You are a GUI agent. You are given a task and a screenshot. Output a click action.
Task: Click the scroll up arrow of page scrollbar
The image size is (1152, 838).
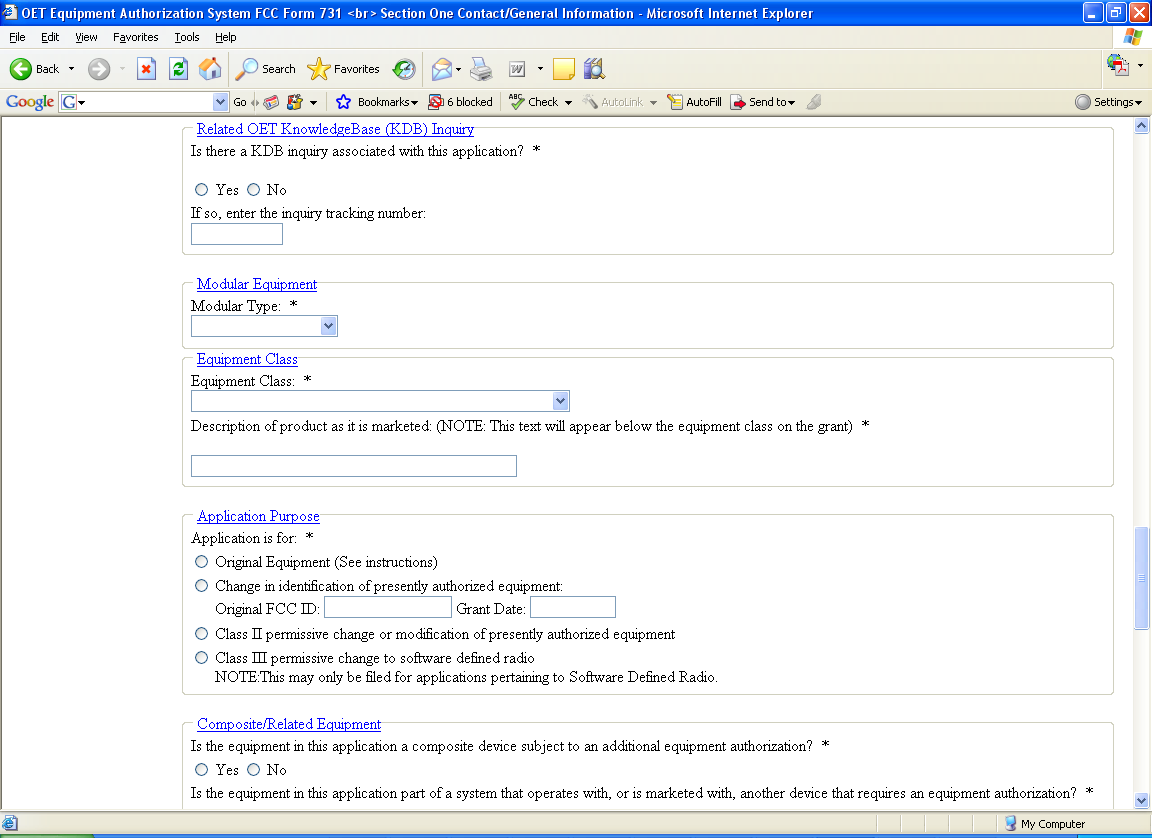click(x=1141, y=126)
